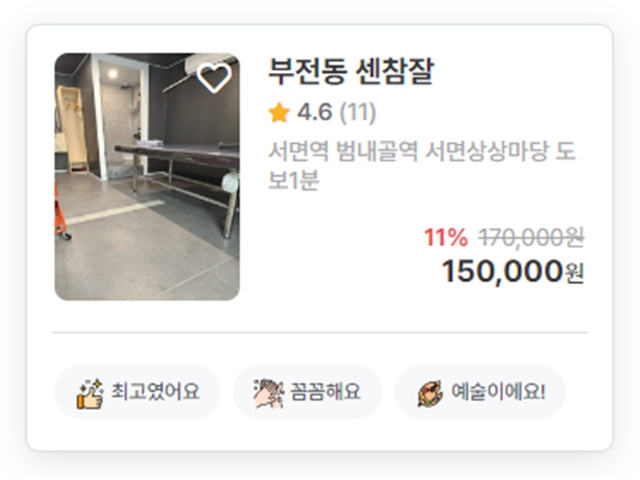640x480 pixels.
Task: Click the struck-through 170,000원 original price
Action: [x=531, y=238]
